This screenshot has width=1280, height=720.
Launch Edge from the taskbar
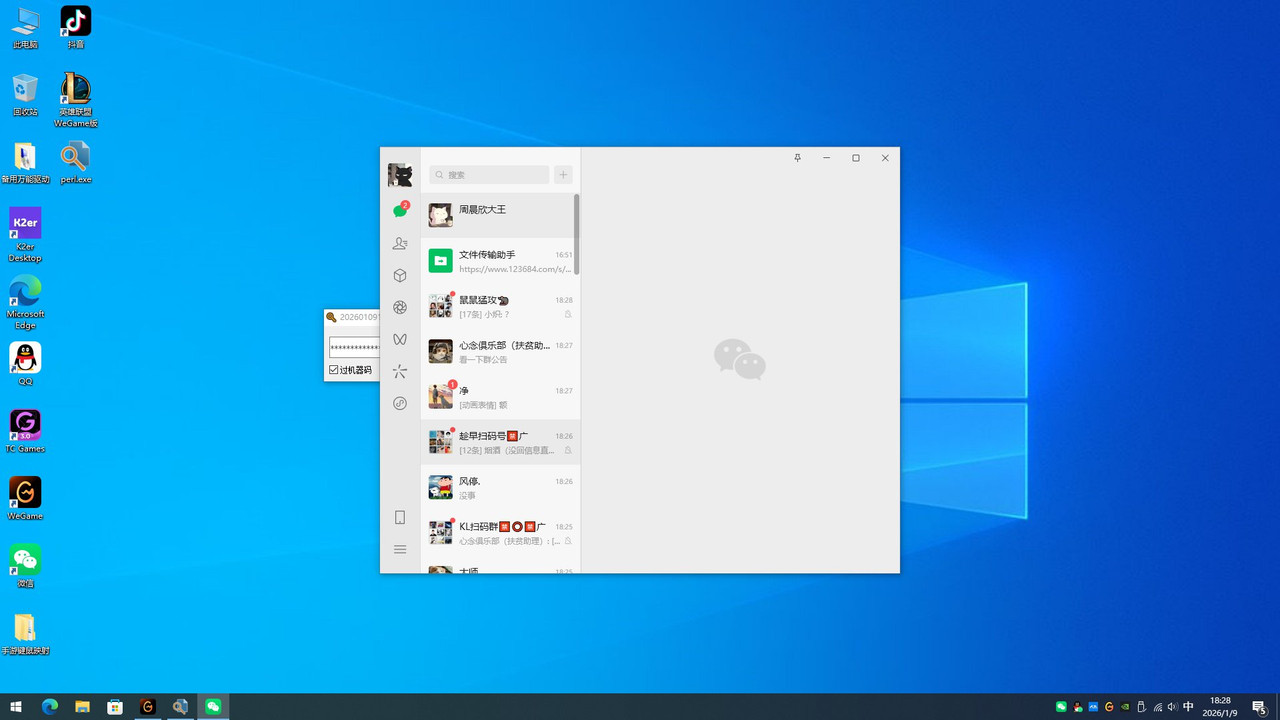(x=50, y=707)
